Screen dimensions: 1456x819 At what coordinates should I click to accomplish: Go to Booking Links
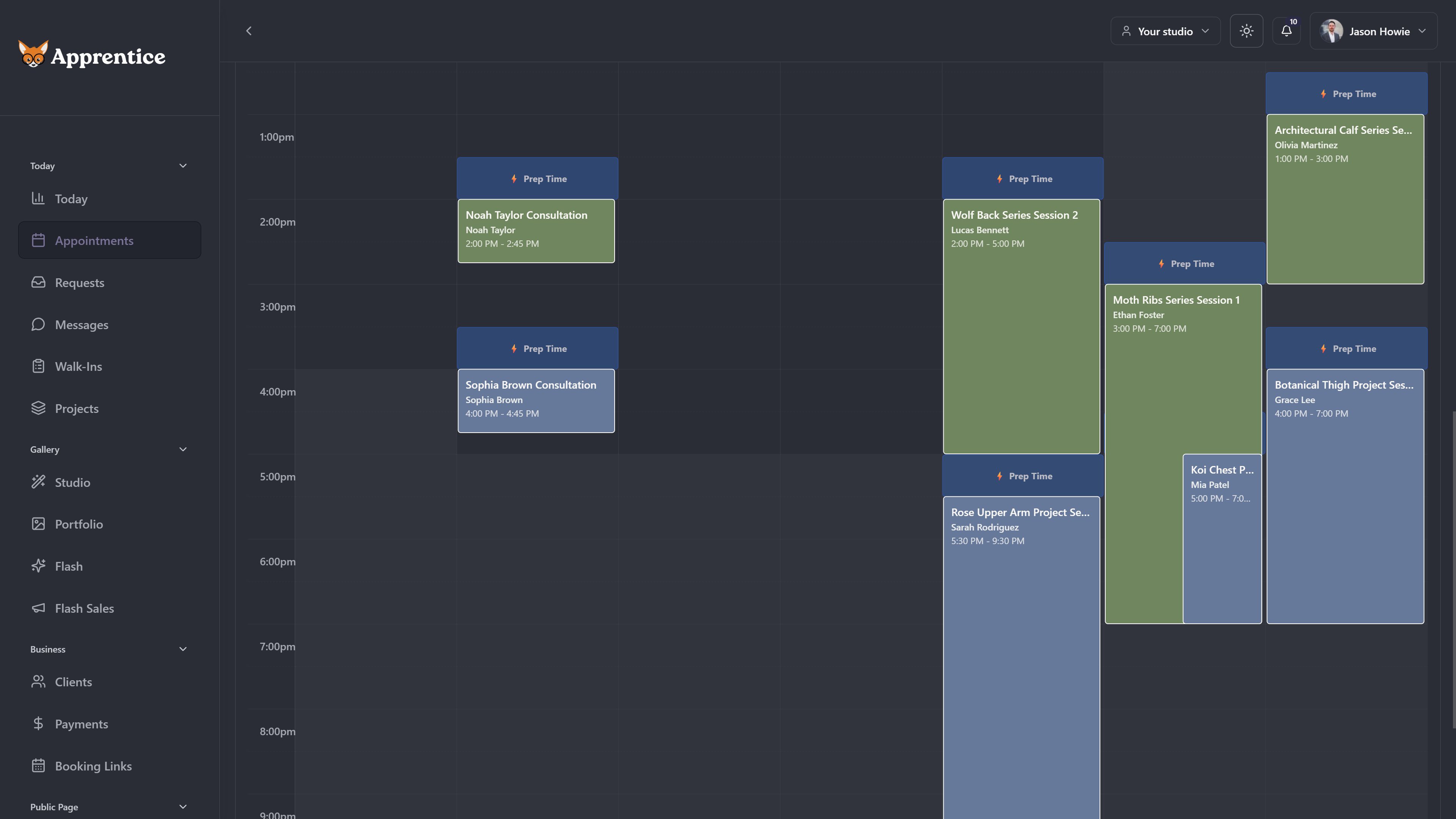click(x=110, y=766)
